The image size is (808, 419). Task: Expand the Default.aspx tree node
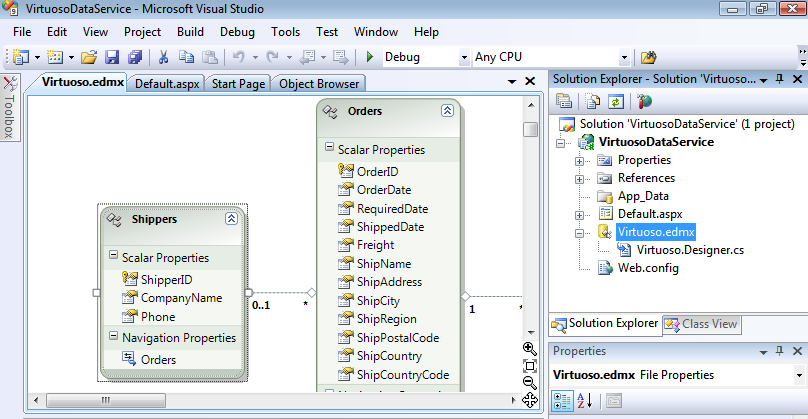tap(579, 215)
